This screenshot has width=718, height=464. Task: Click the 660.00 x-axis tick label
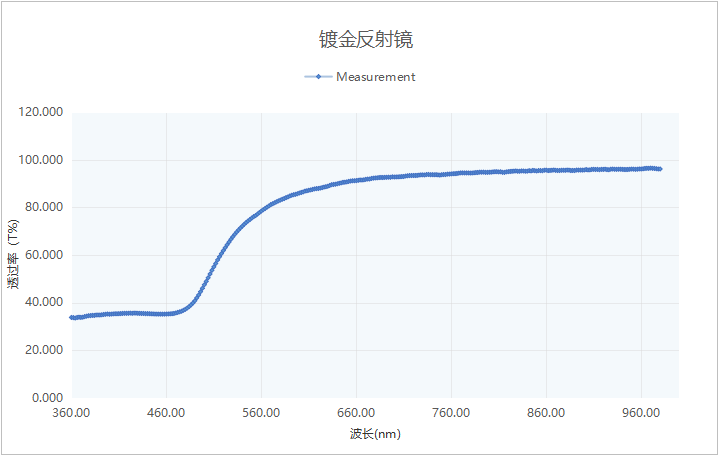click(x=356, y=412)
